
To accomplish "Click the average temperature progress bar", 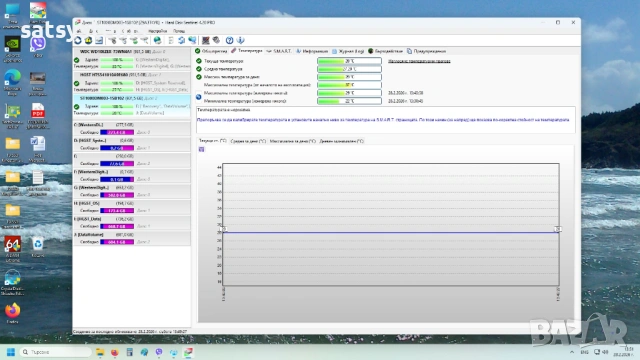I will click(x=349, y=69).
